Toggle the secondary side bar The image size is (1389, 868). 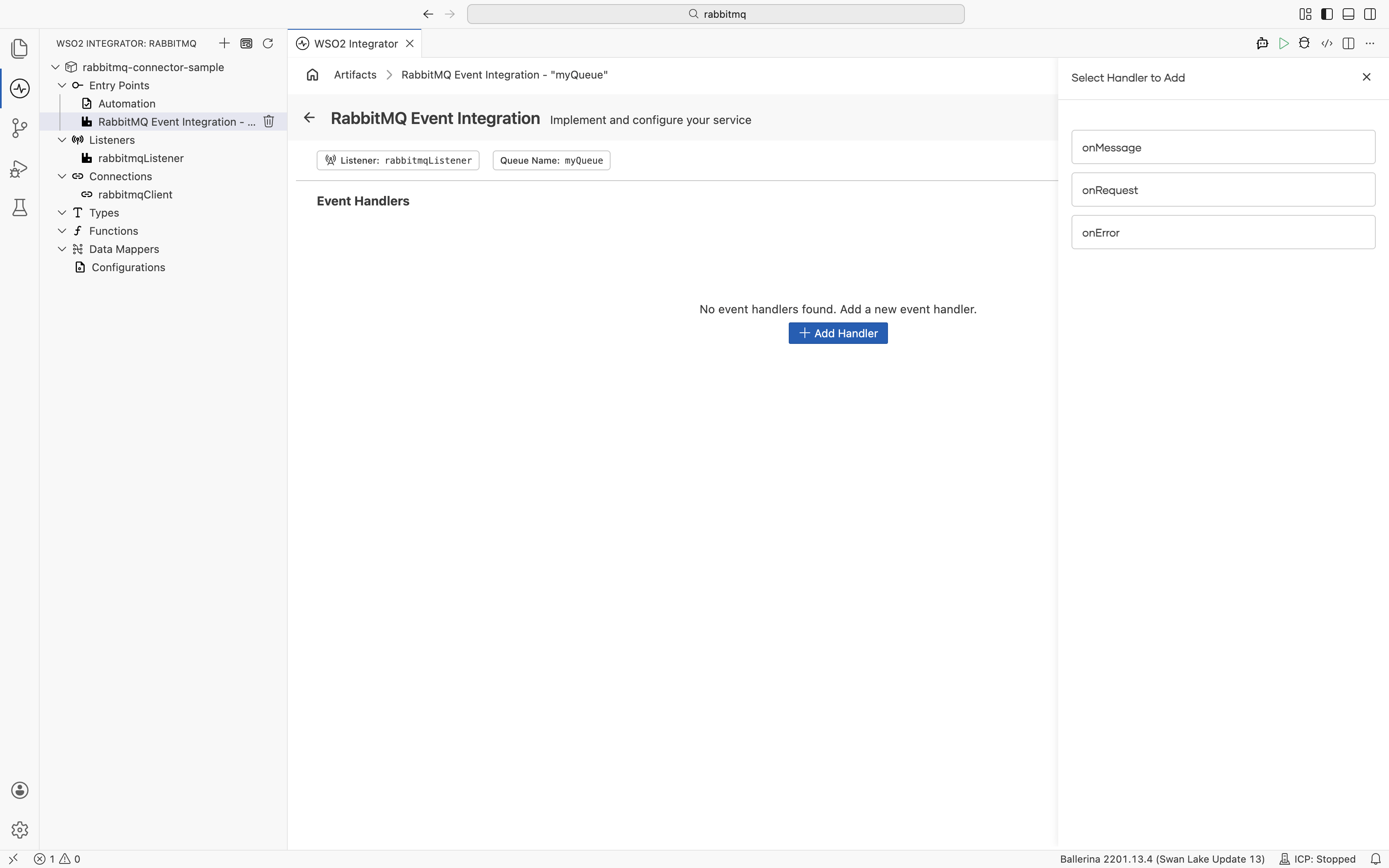pyautogui.click(x=1370, y=14)
